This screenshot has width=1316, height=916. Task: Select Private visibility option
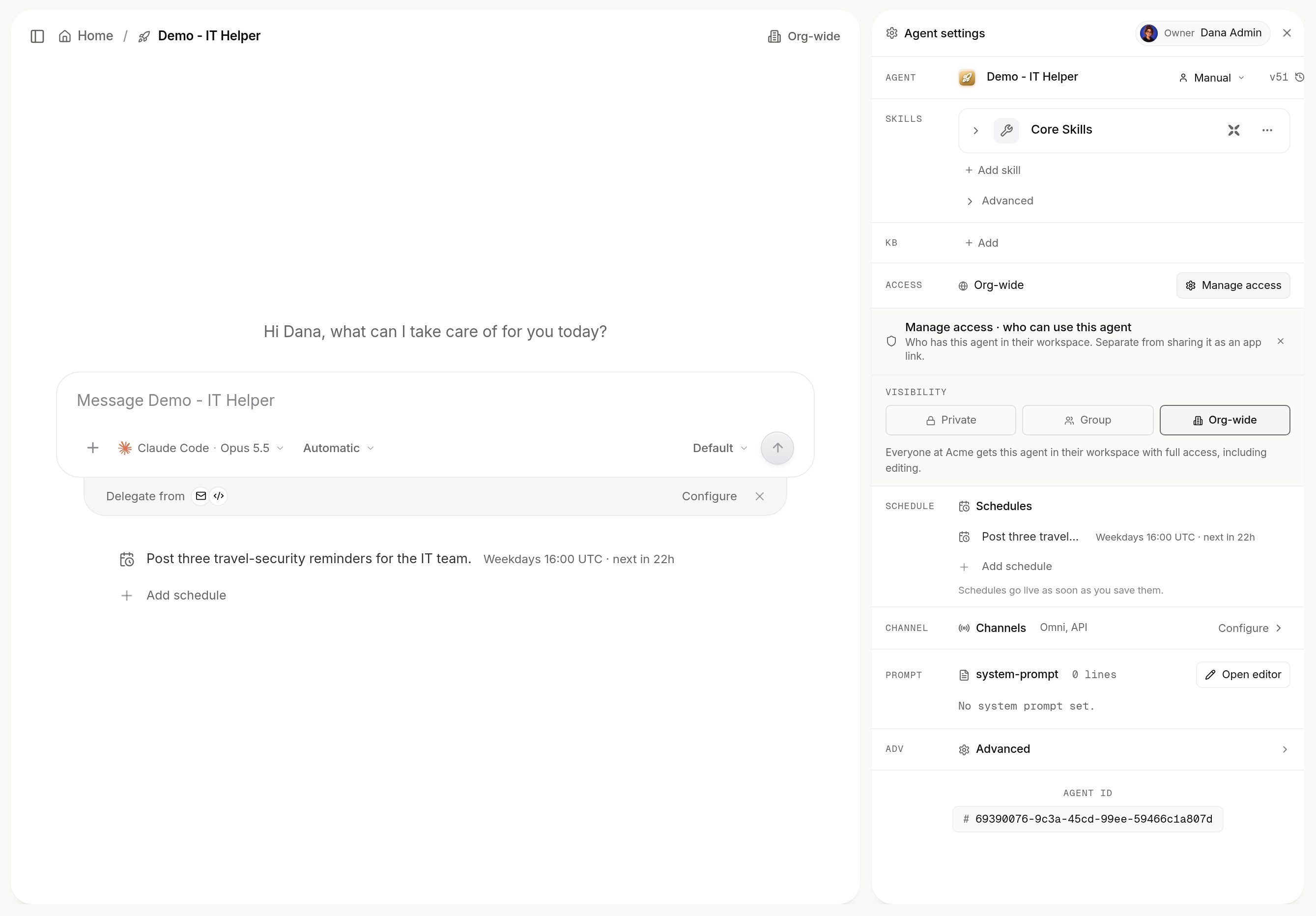click(950, 420)
